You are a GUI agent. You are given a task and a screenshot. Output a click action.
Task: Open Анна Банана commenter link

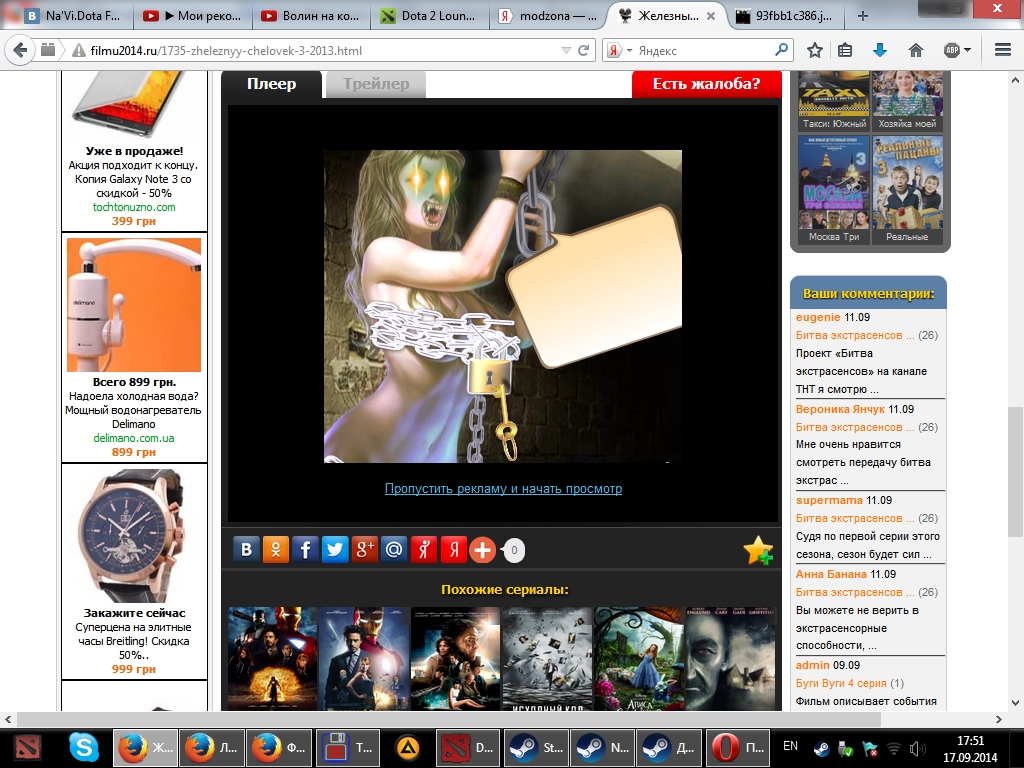[x=831, y=575]
